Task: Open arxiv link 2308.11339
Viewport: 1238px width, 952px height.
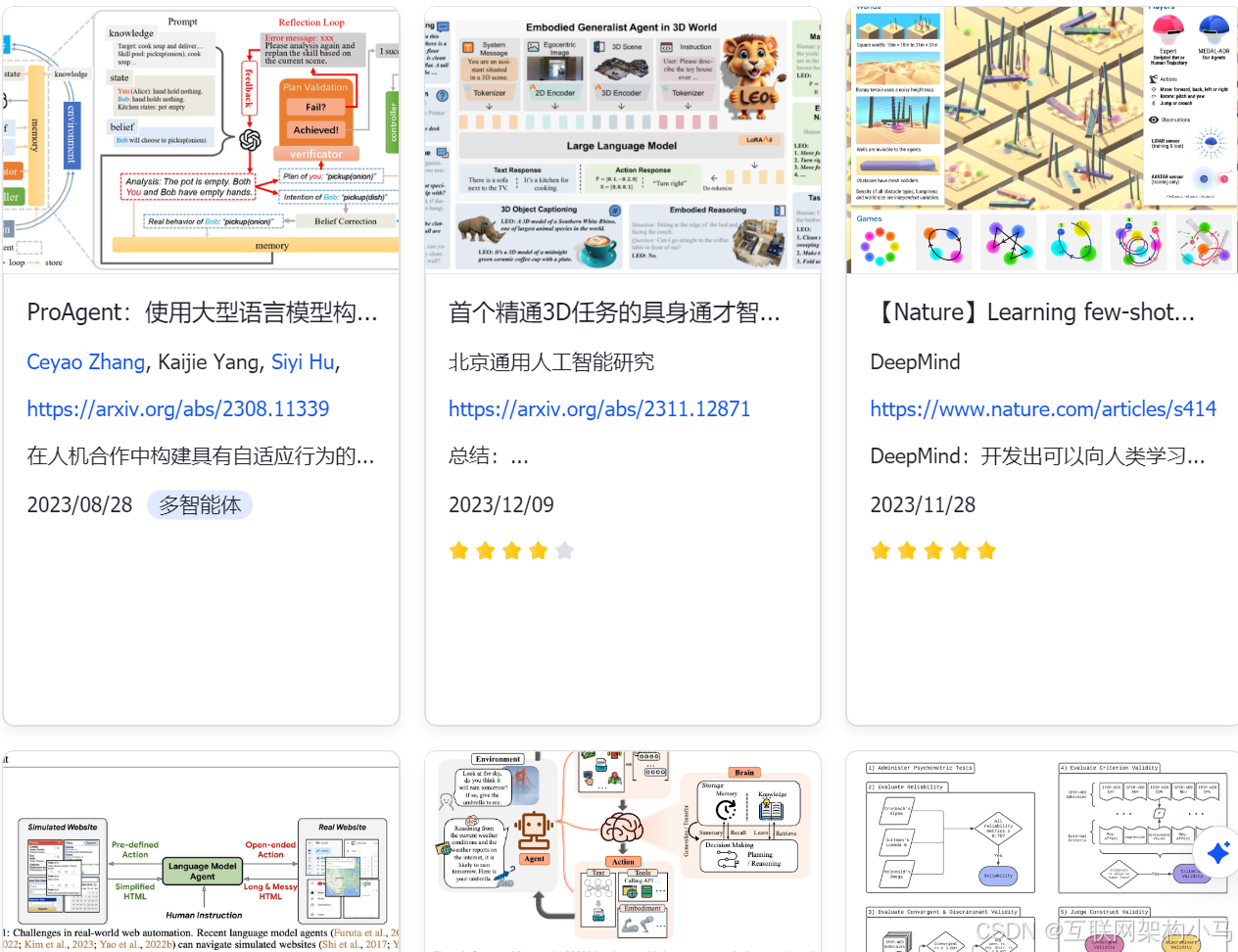Action: coord(178,409)
